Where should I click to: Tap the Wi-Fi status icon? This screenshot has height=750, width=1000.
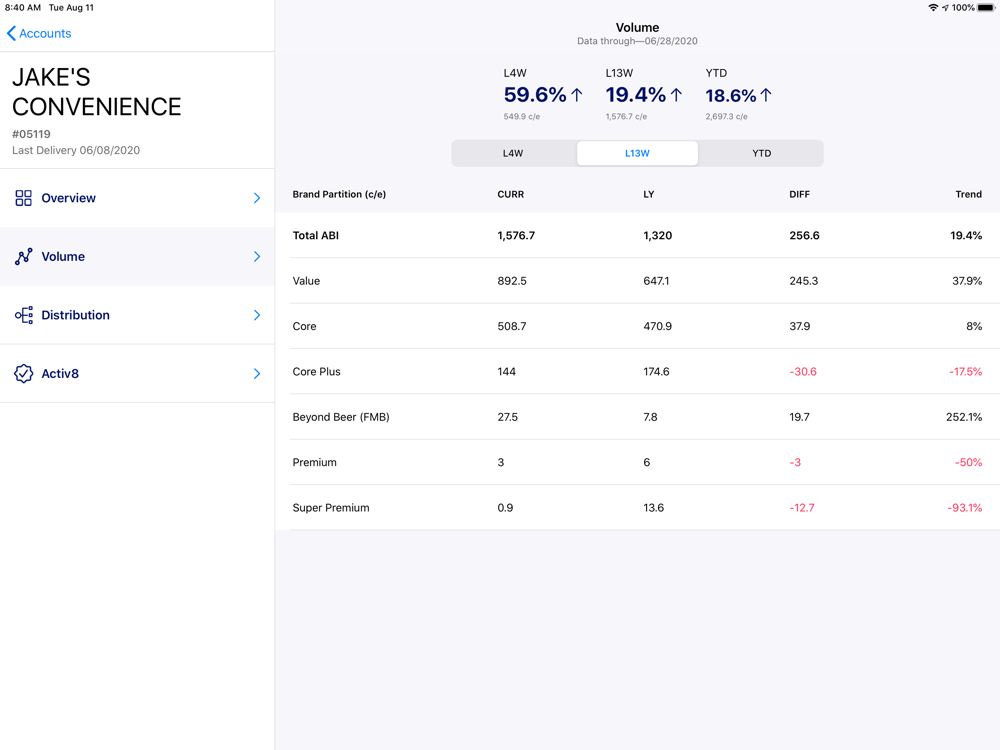click(933, 8)
